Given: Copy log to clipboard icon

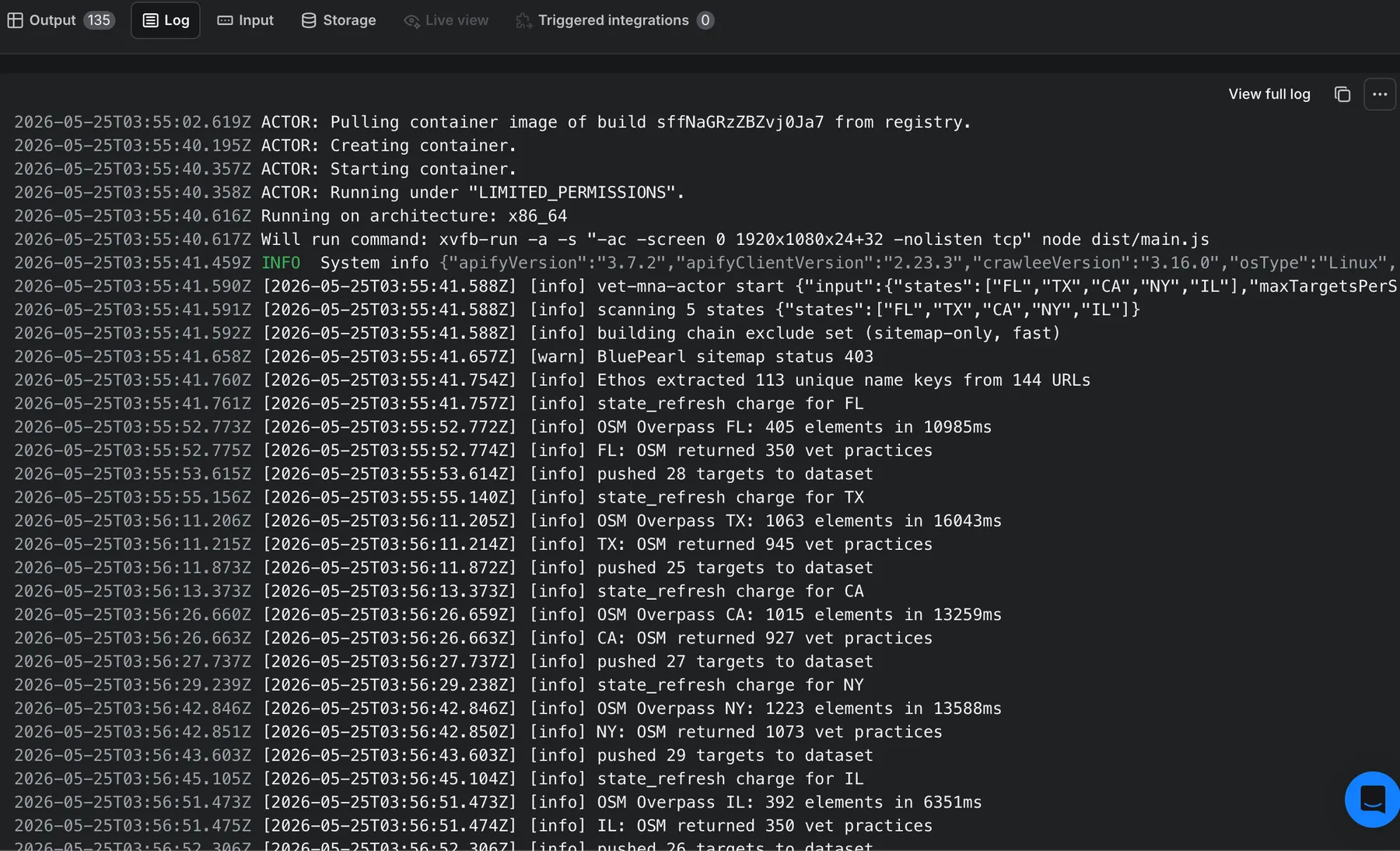Looking at the screenshot, I should pyautogui.click(x=1342, y=94).
